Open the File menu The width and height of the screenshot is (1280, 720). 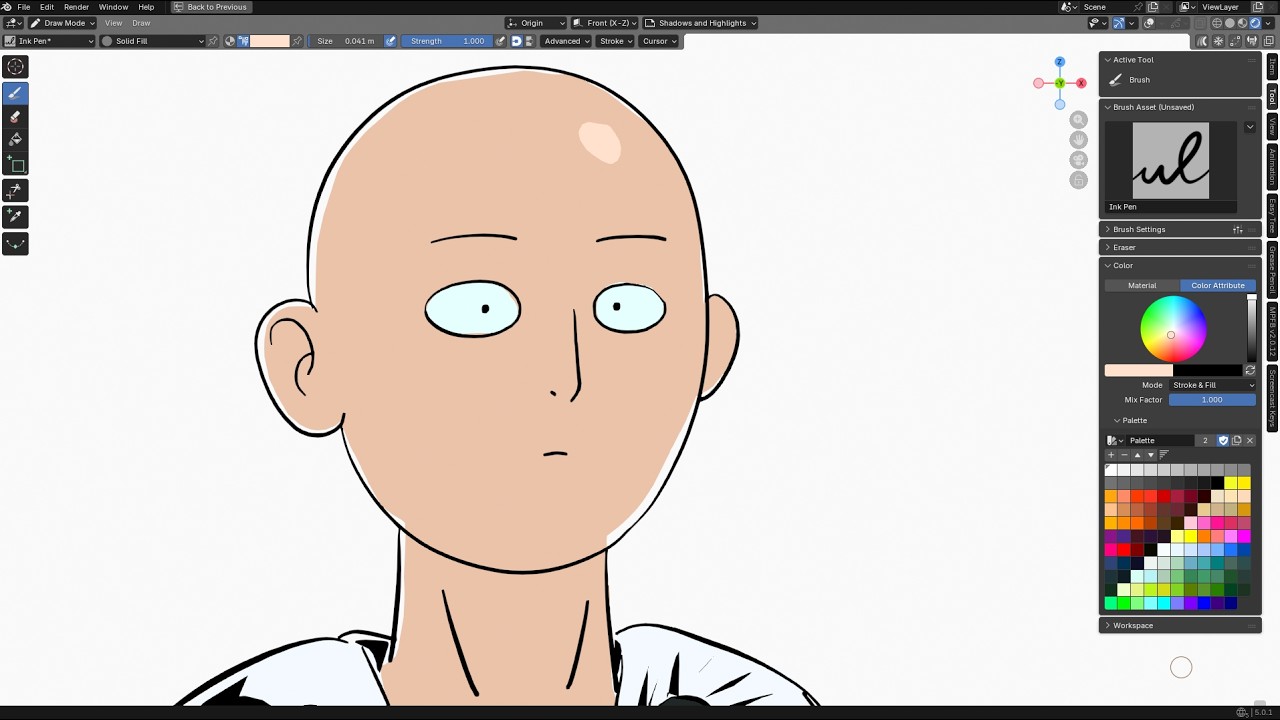(x=23, y=7)
